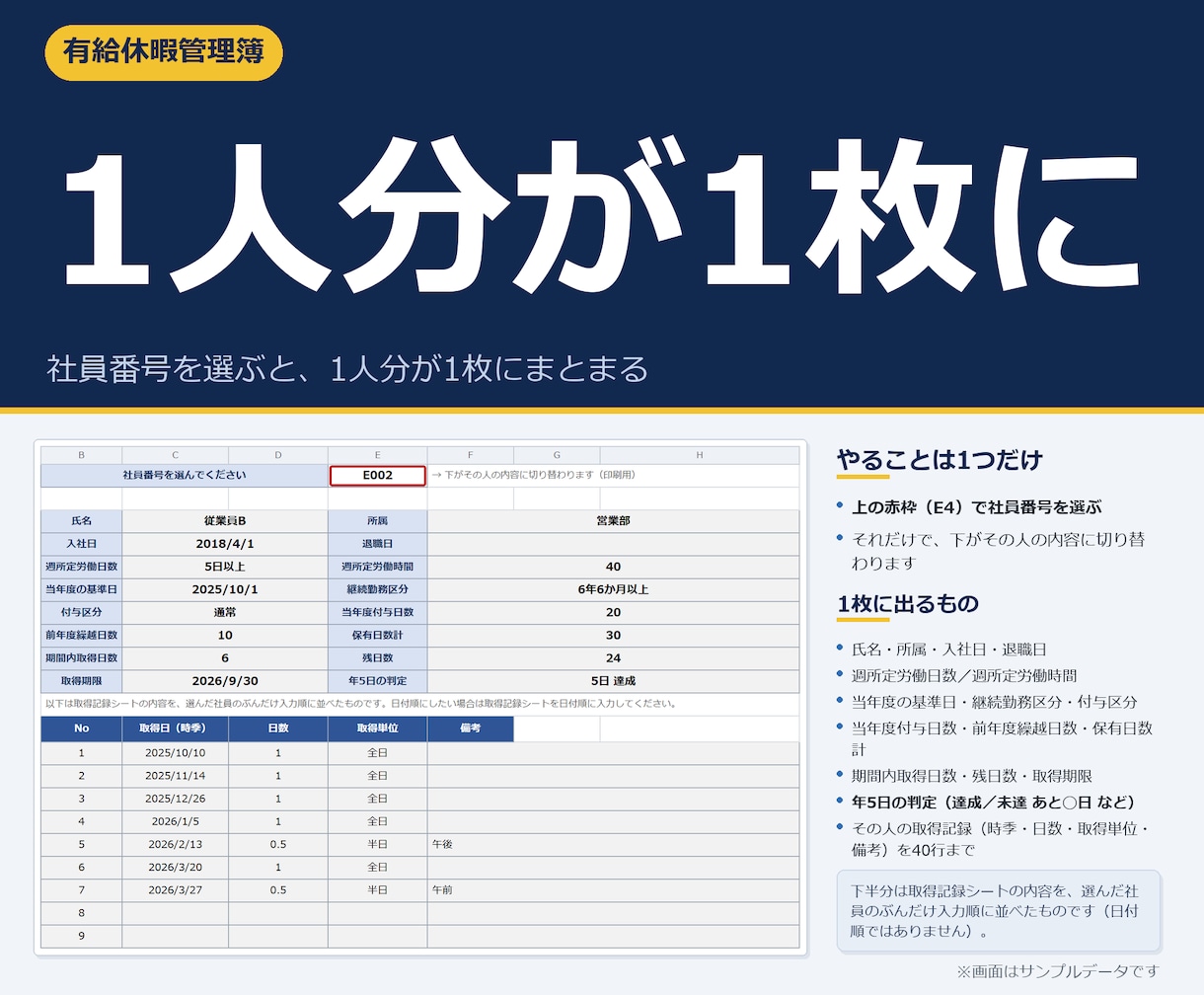This screenshot has width=1204, height=995.
Task: Click the 付与区分 value 通常
Action: point(225,612)
